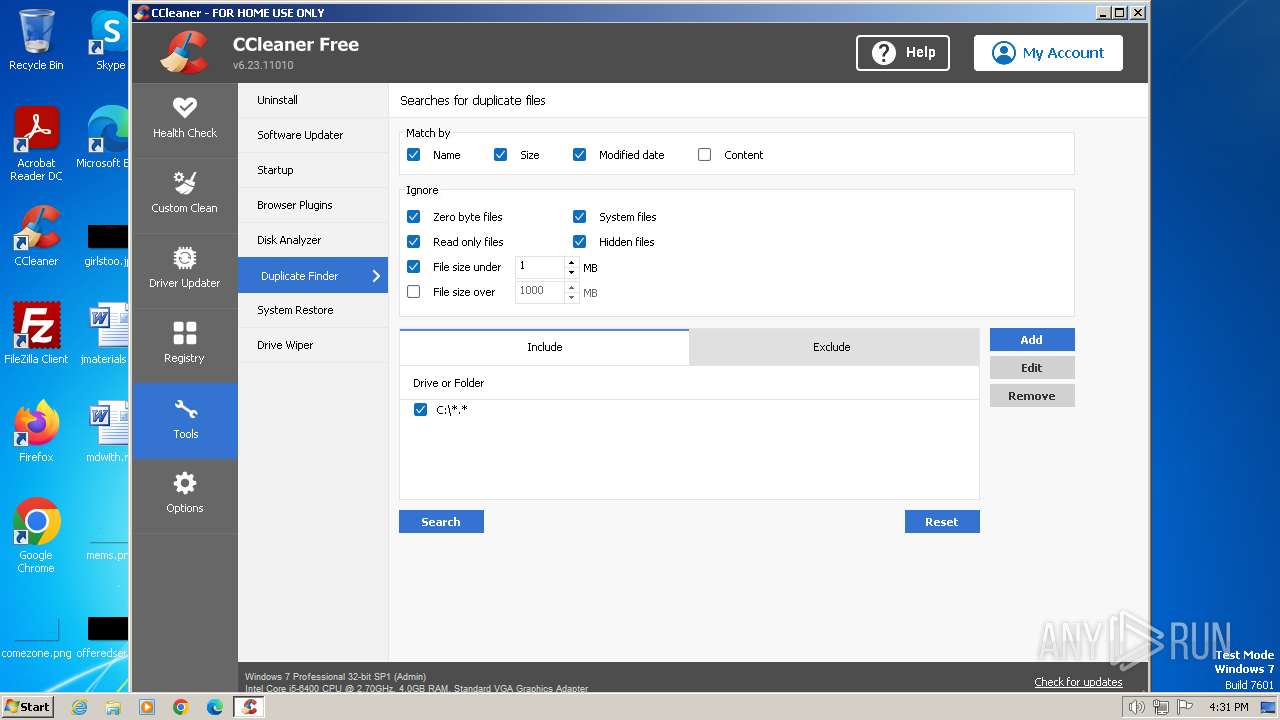Switch to the Exclude tab

(832, 347)
